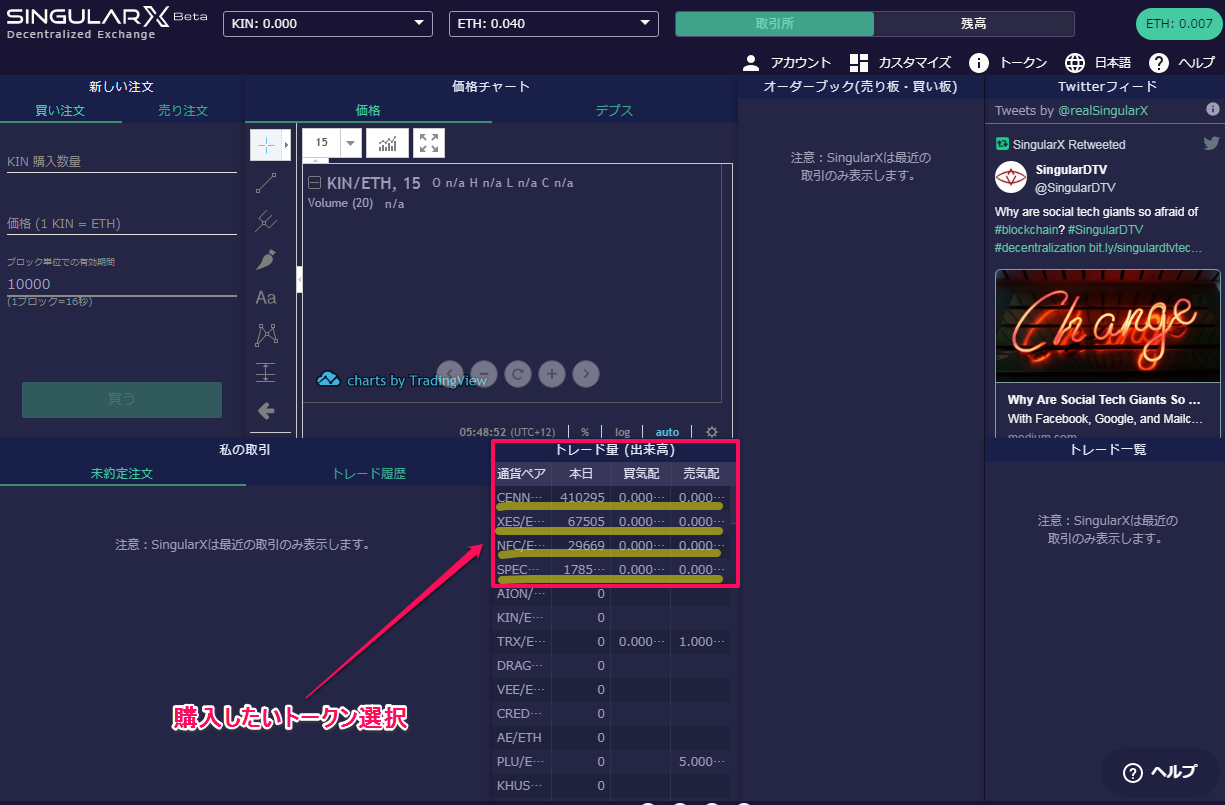Select the XABCD pattern tool

pyautogui.click(x=266, y=334)
